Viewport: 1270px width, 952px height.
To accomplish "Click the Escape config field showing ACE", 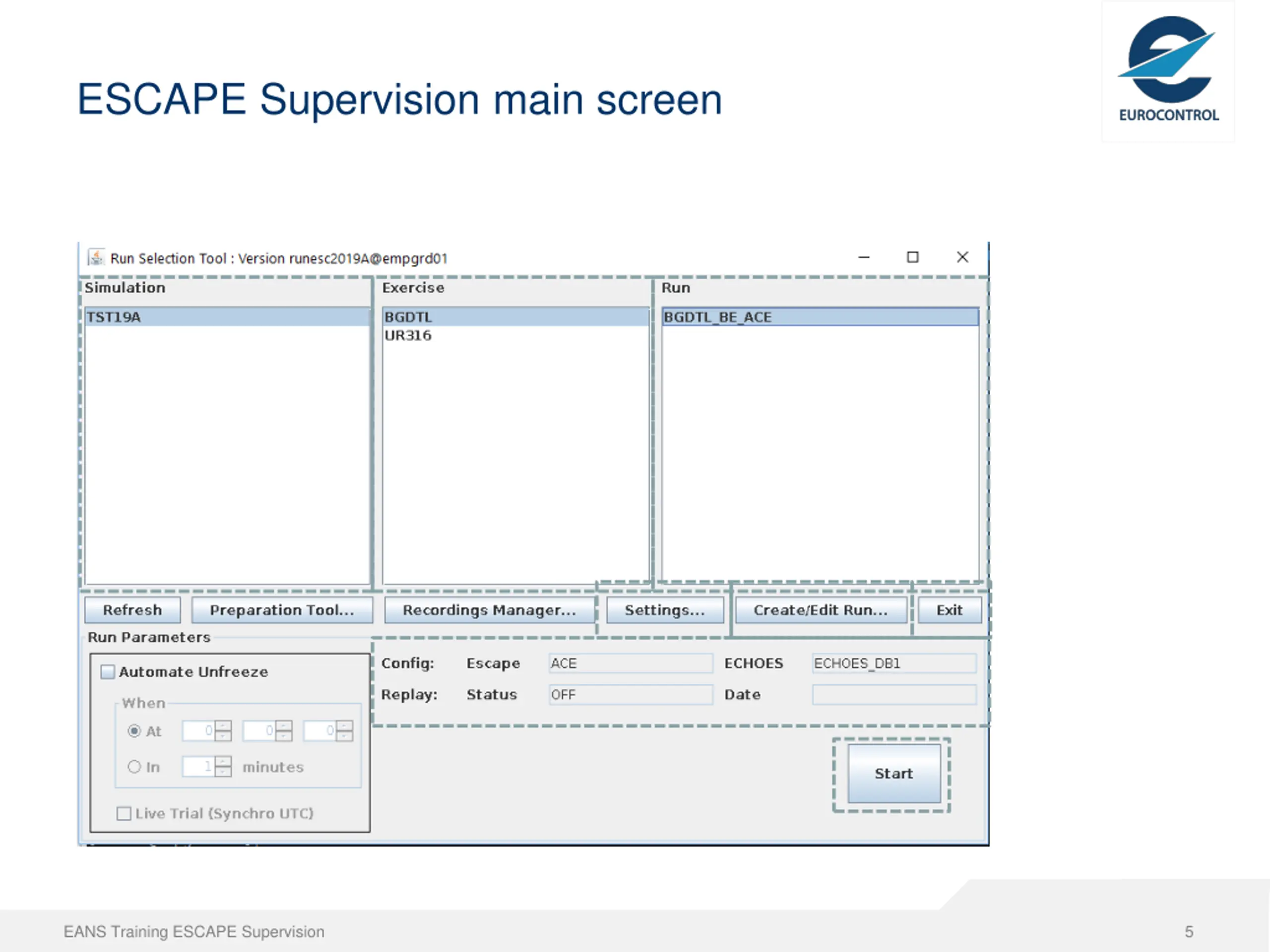I will (x=631, y=663).
